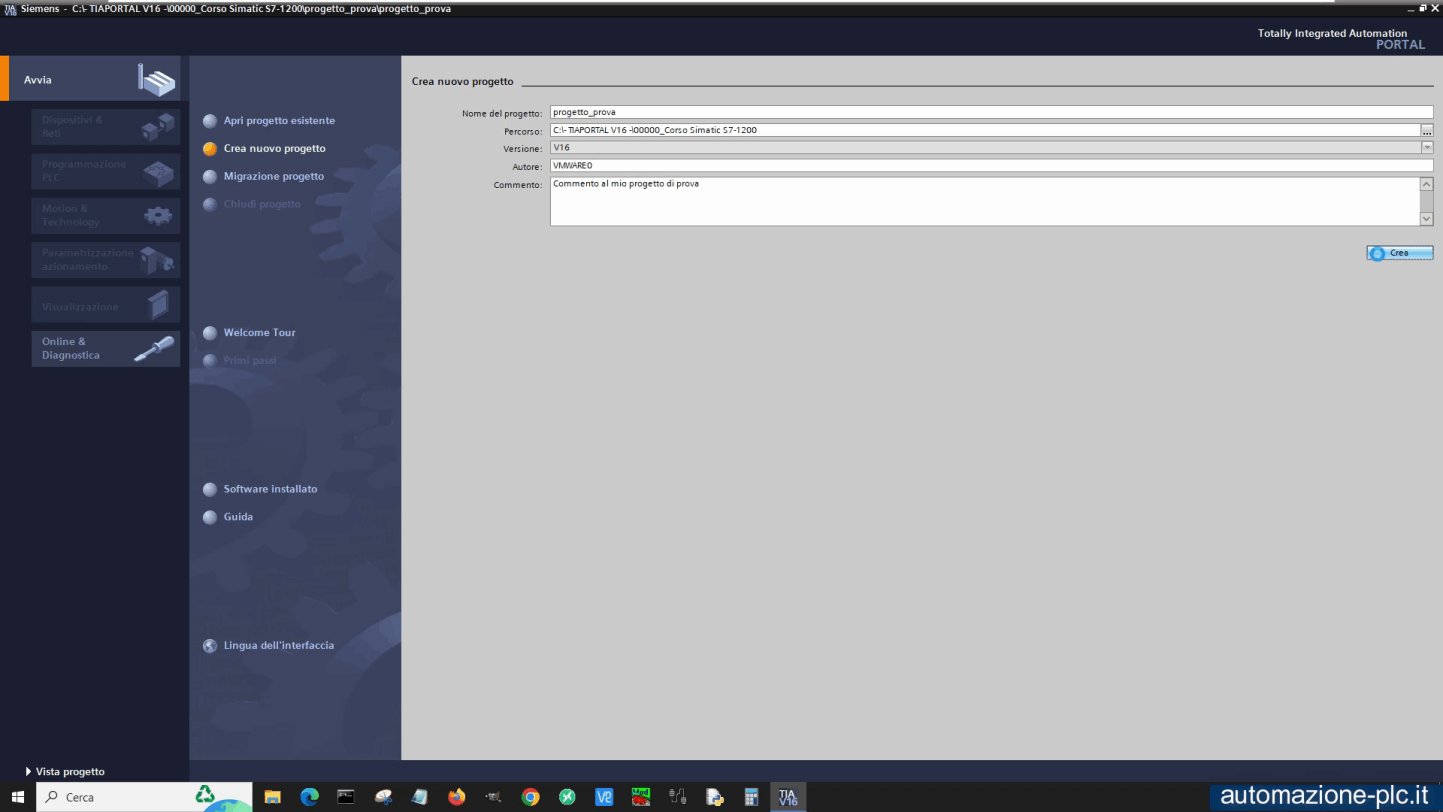Screen dimensions: 1443x812
Task: Select the Online & Diagnostica portal icon
Action: tap(155, 348)
